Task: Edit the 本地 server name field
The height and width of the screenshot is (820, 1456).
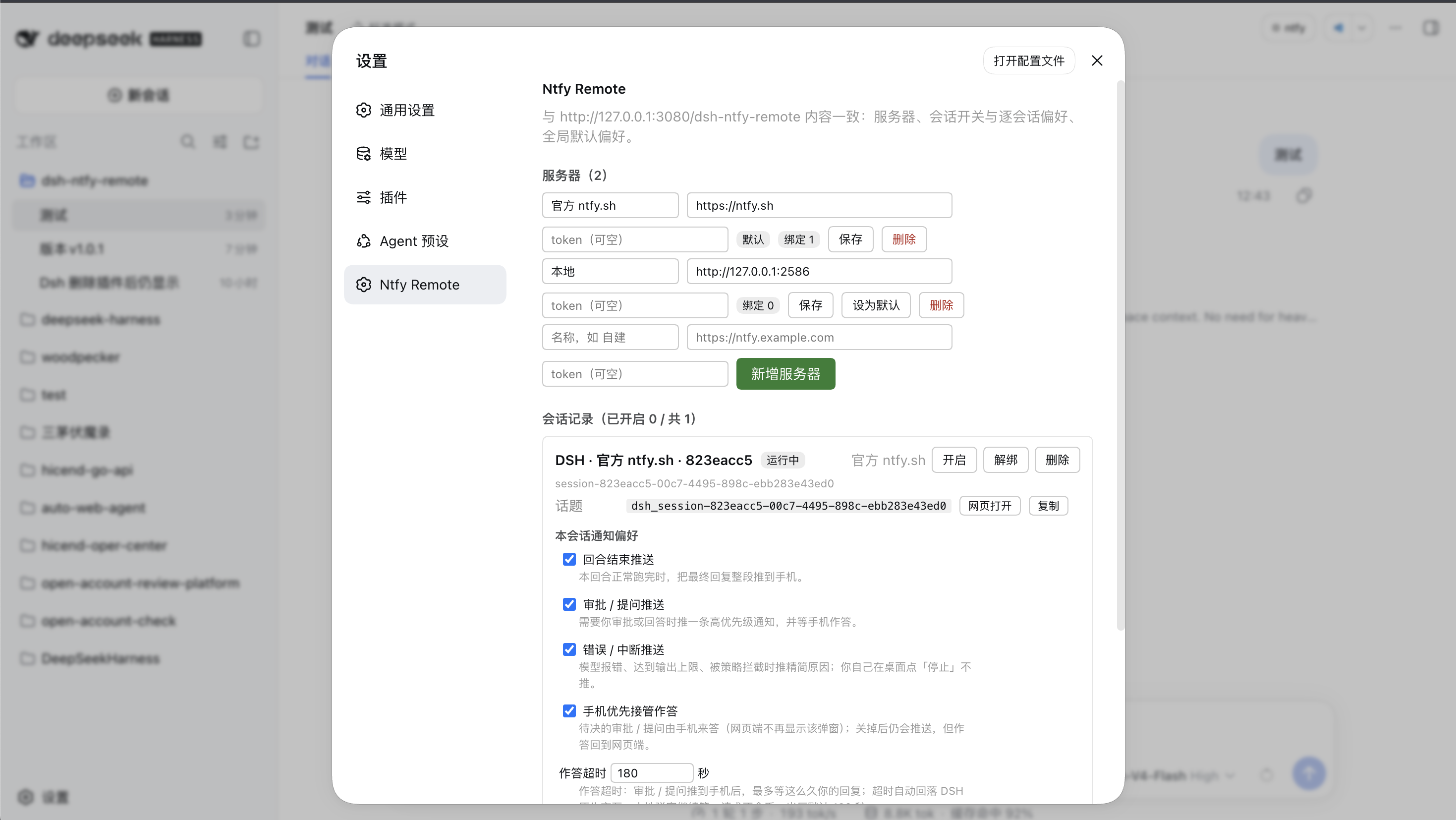Action: pyautogui.click(x=610, y=272)
